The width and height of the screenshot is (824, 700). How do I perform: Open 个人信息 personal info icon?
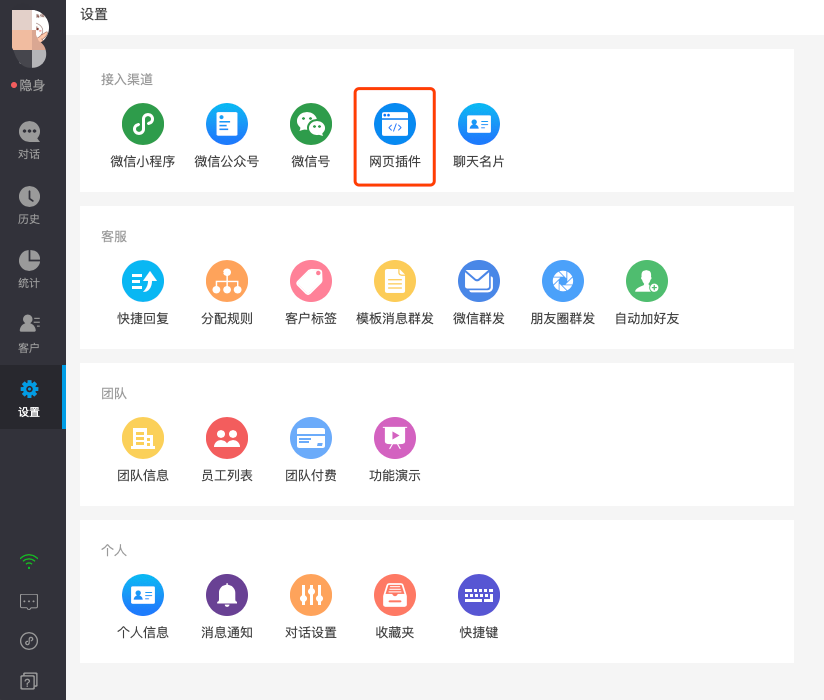pos(143,595)
